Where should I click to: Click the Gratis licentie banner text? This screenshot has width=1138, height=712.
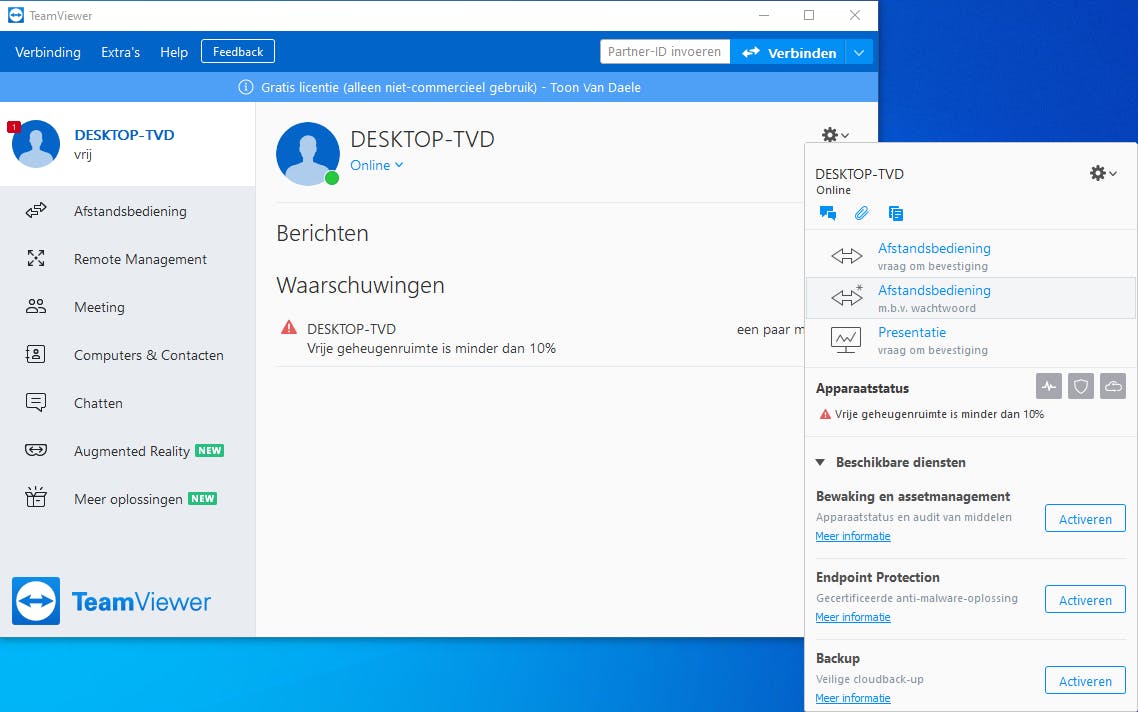coord(451,87)
